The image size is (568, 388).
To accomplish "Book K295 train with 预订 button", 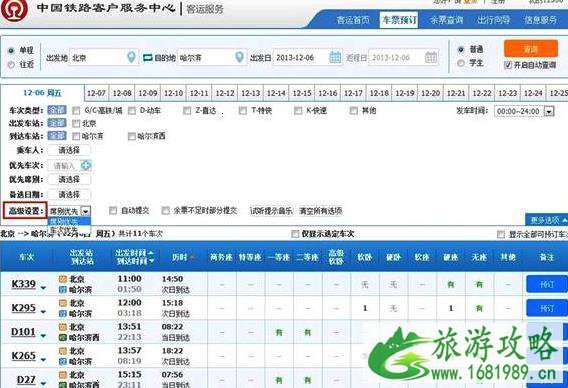I will (547, 308).
